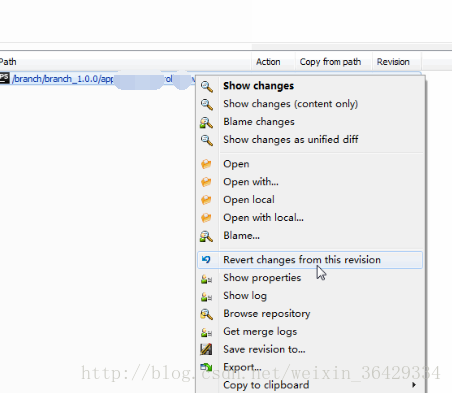Screen dimensions: 452x393
Task: Choose Open from the context menu
Action: coord(311,164)
